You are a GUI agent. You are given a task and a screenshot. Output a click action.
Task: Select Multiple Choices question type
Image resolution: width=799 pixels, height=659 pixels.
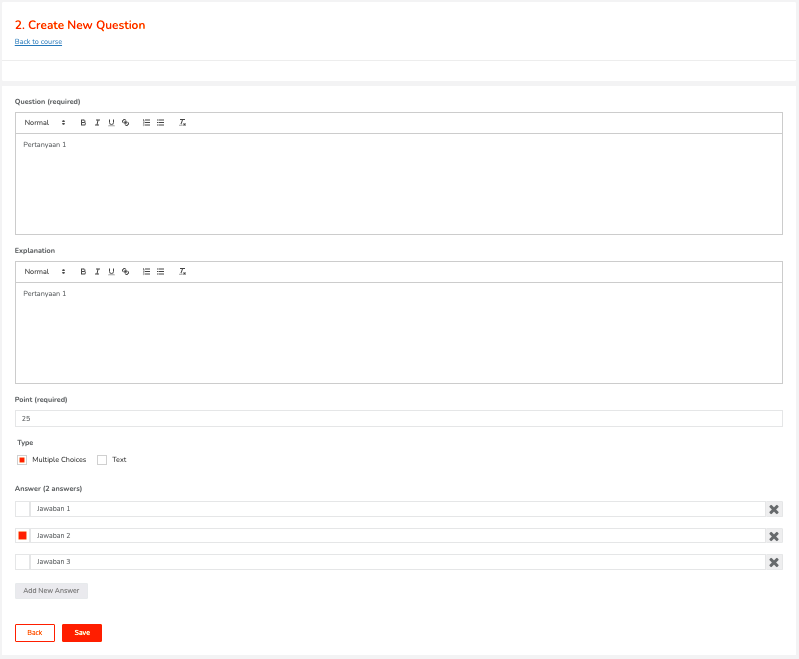22,460
